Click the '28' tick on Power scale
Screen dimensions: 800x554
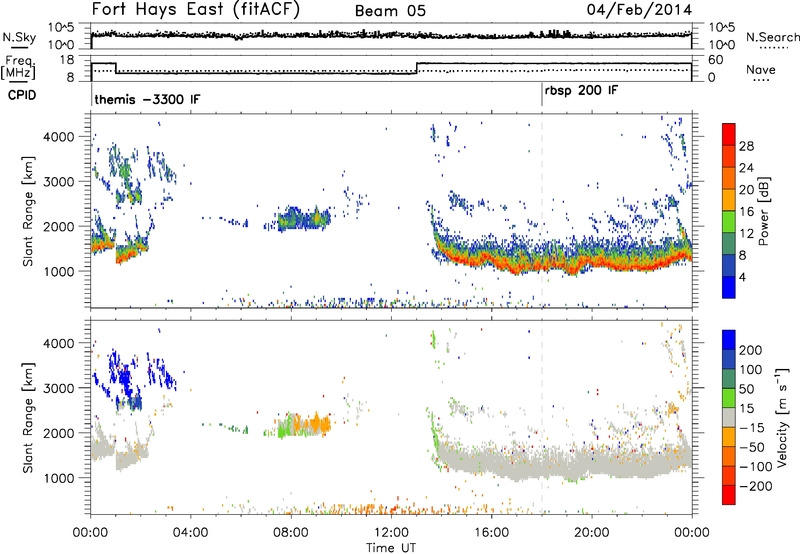(746, 146)
